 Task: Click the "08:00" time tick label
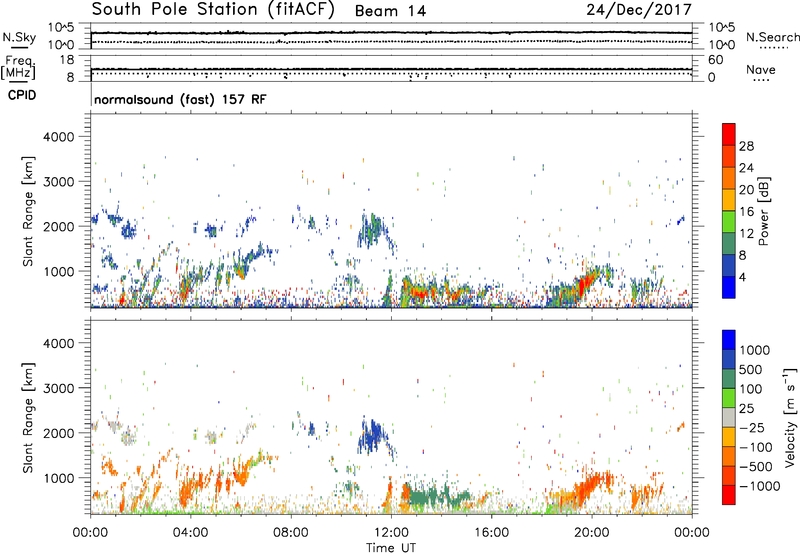[x=291, y=533]
